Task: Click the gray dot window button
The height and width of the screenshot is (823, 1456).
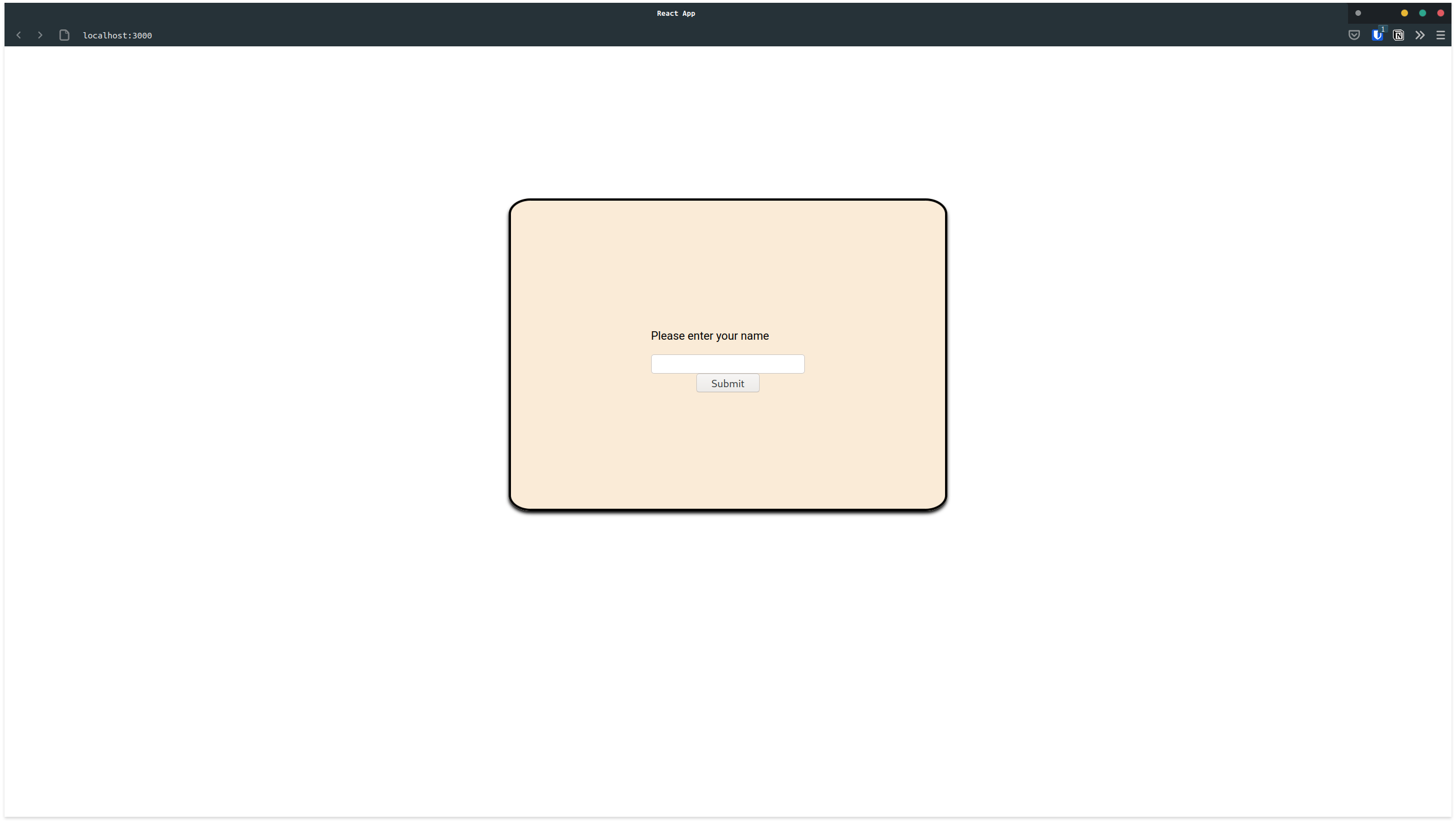Action: click(1358, 13)
